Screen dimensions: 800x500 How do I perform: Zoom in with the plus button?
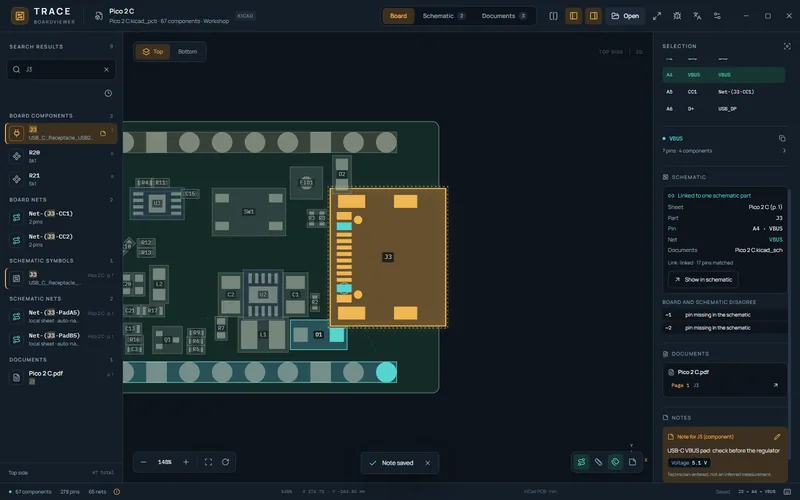(186, 462)
